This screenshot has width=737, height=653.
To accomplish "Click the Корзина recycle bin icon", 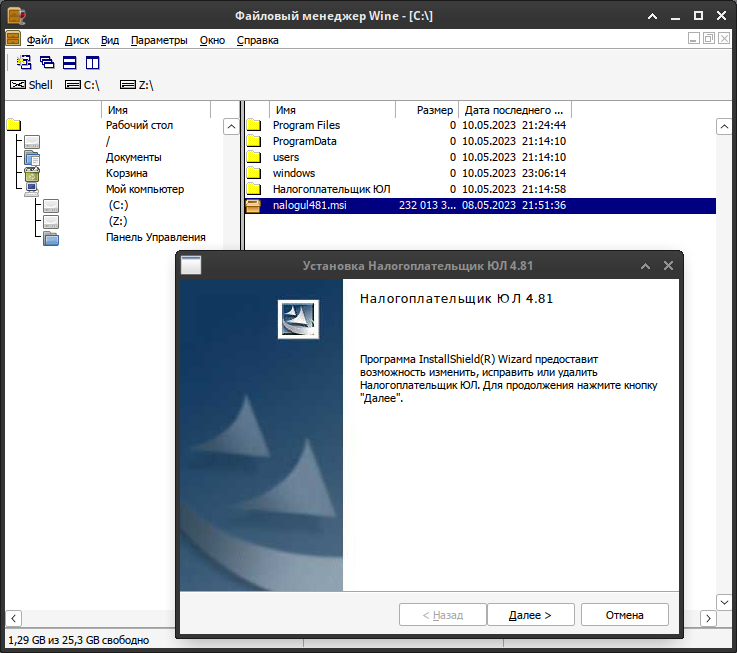I will [x=32, y=174].
